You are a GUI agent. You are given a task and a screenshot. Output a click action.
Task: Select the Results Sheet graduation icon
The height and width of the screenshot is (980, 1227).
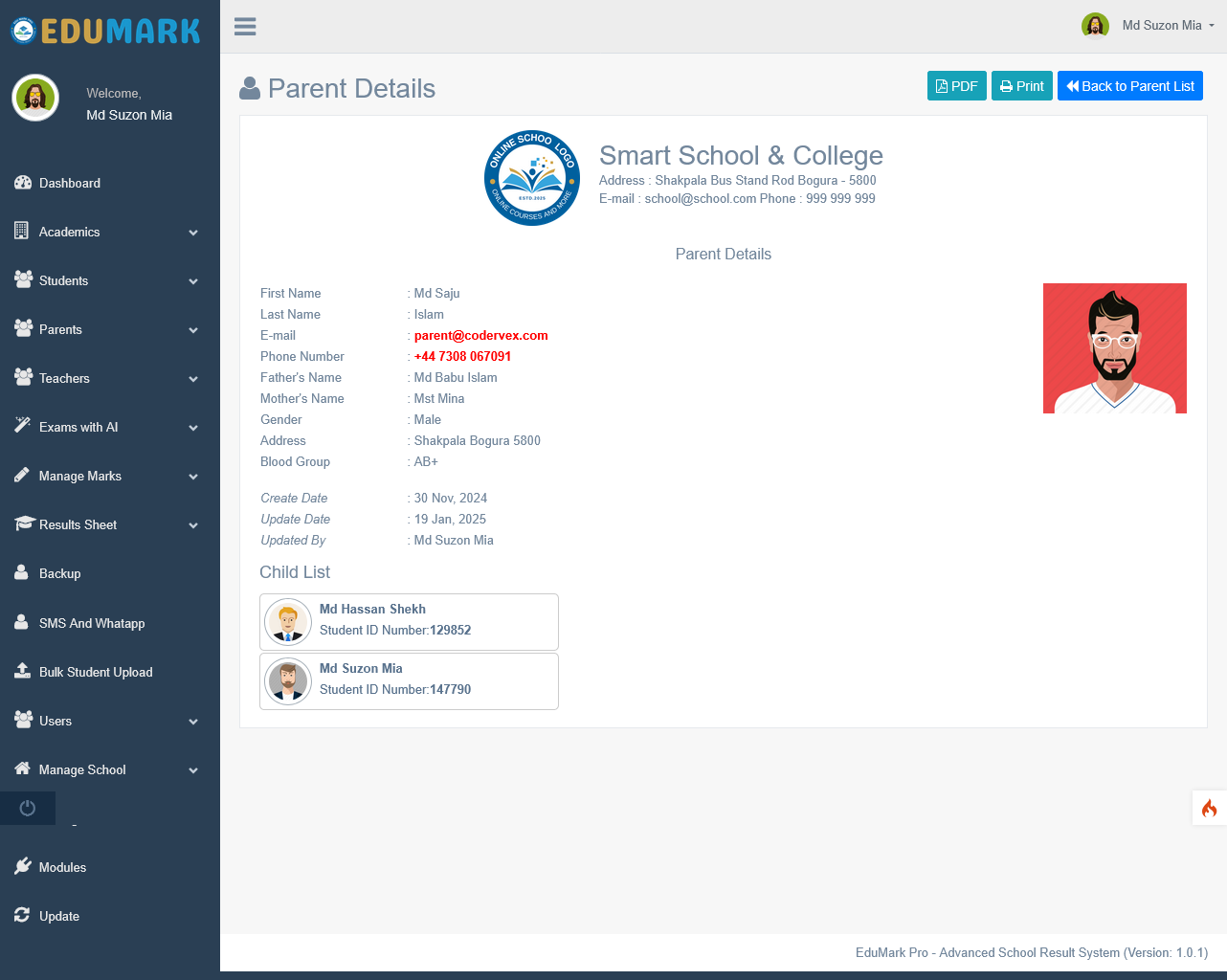(21, 524)
